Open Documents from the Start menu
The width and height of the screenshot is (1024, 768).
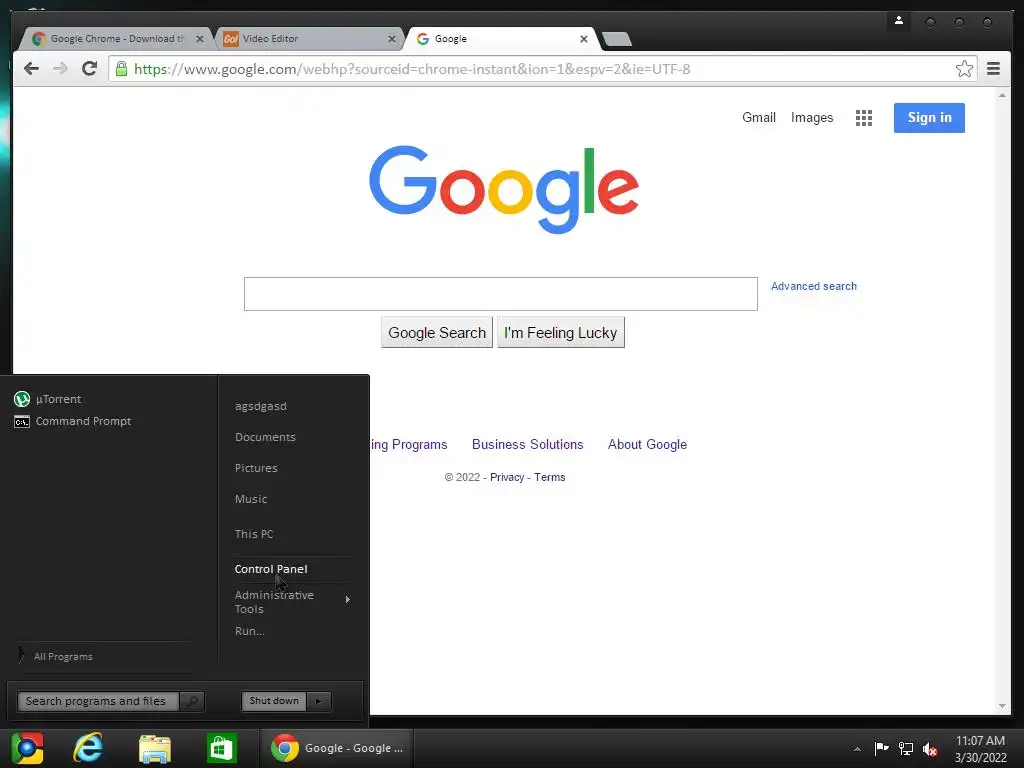(265, 437)
